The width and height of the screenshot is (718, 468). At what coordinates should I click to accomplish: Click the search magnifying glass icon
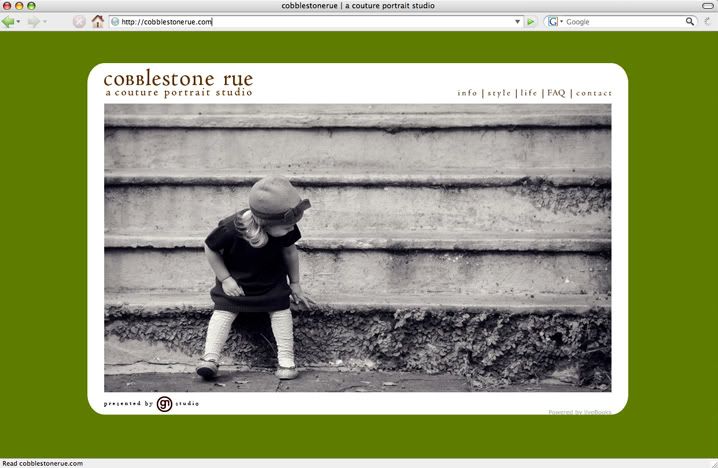coord(690,21)
